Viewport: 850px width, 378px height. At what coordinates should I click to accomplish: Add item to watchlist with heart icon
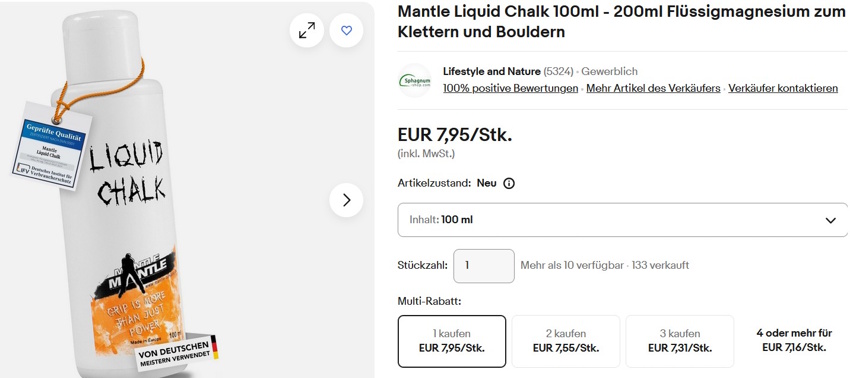pos(346,30)
